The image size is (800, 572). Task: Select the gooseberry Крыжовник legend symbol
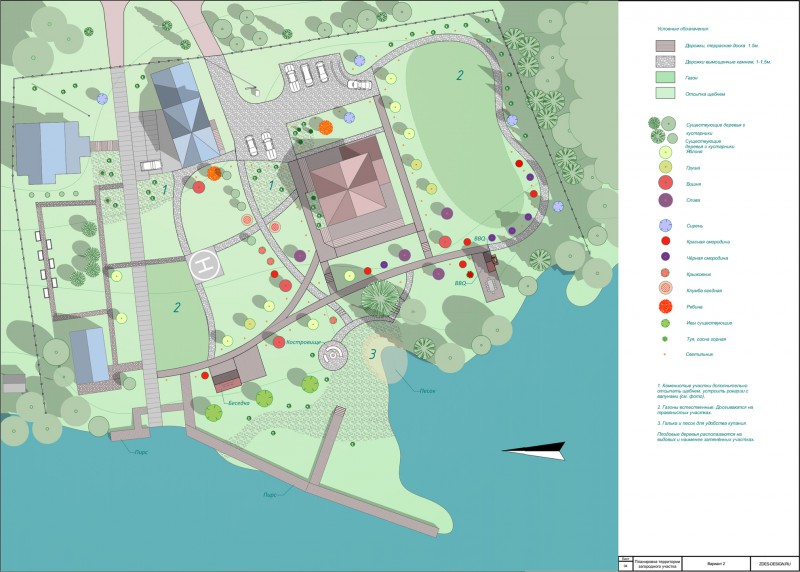(x=665, y=273)
